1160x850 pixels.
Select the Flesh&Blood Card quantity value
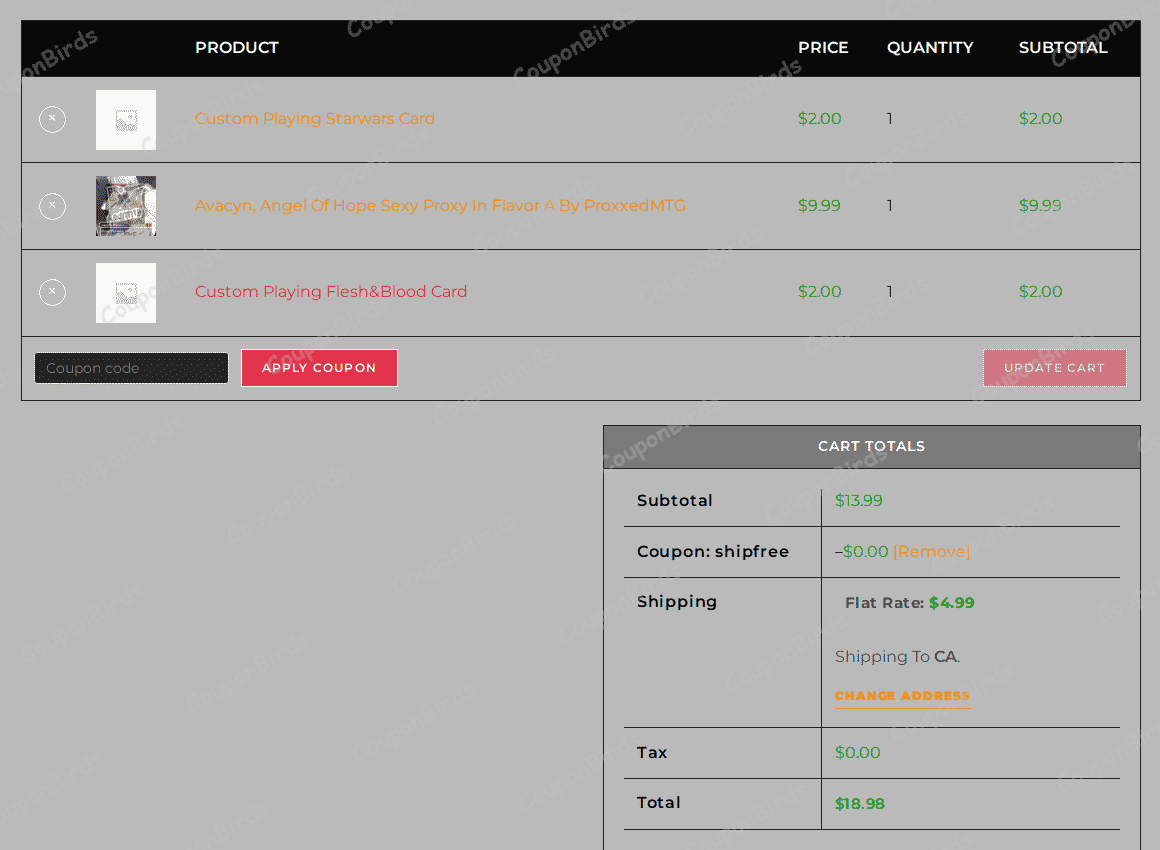pyautogui.click(x=890, y=292)
